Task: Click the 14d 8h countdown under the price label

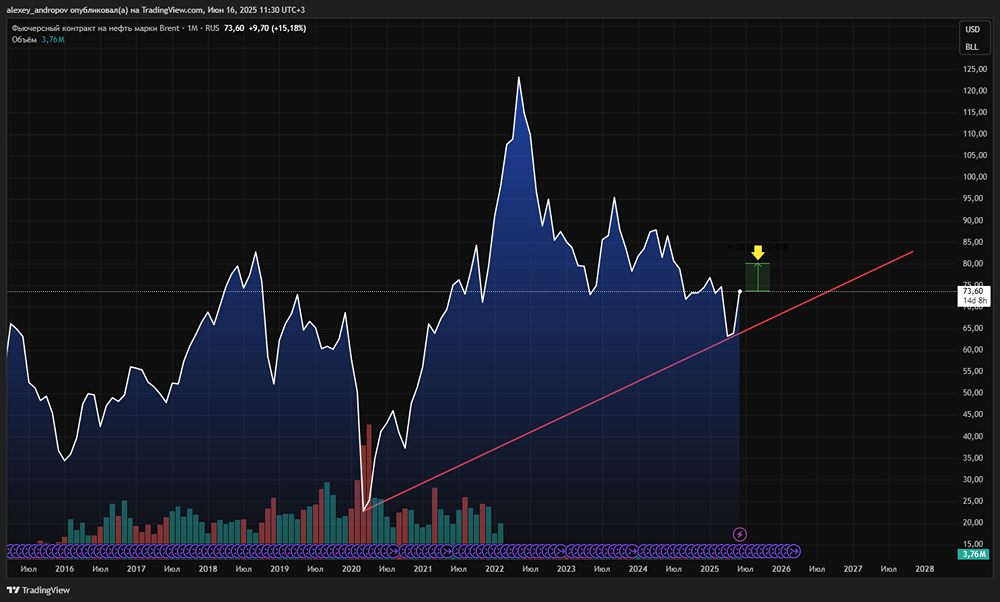Action: pyautogui.click(x=974, y=300)
